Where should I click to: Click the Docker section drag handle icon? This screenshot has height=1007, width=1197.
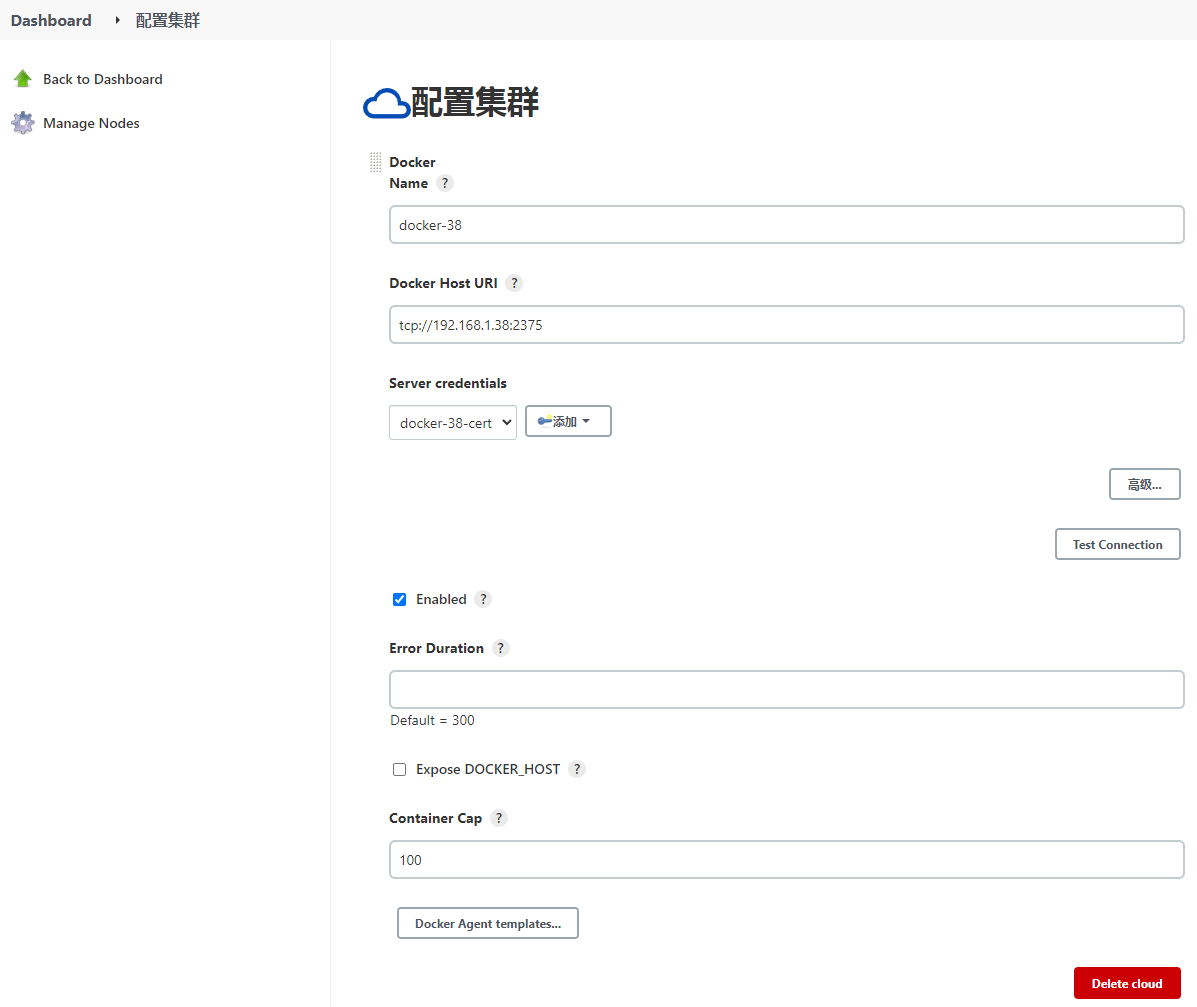[376, 162]
